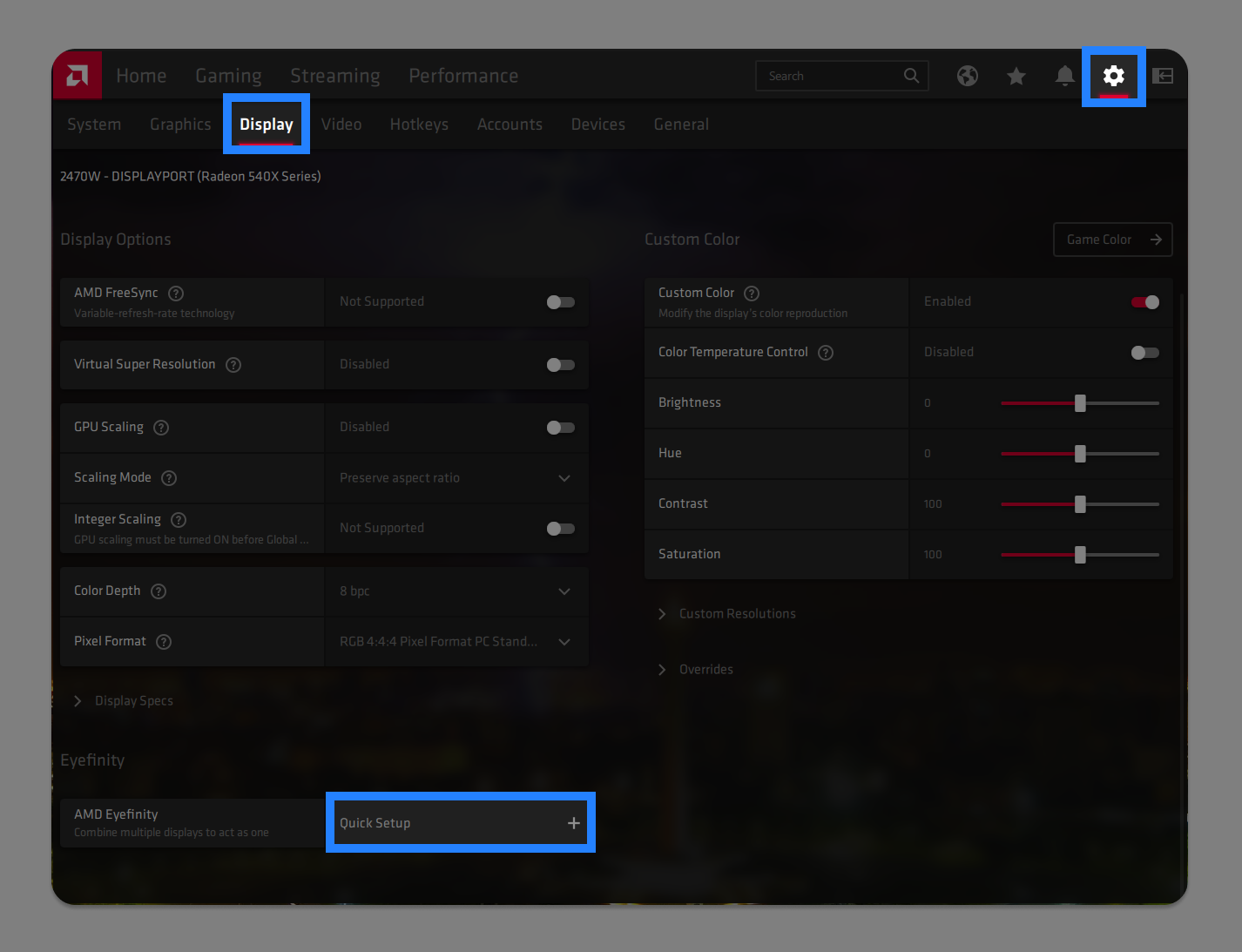Enable GPU Scaling toggle
The image size is (1242, 952).
560,428
